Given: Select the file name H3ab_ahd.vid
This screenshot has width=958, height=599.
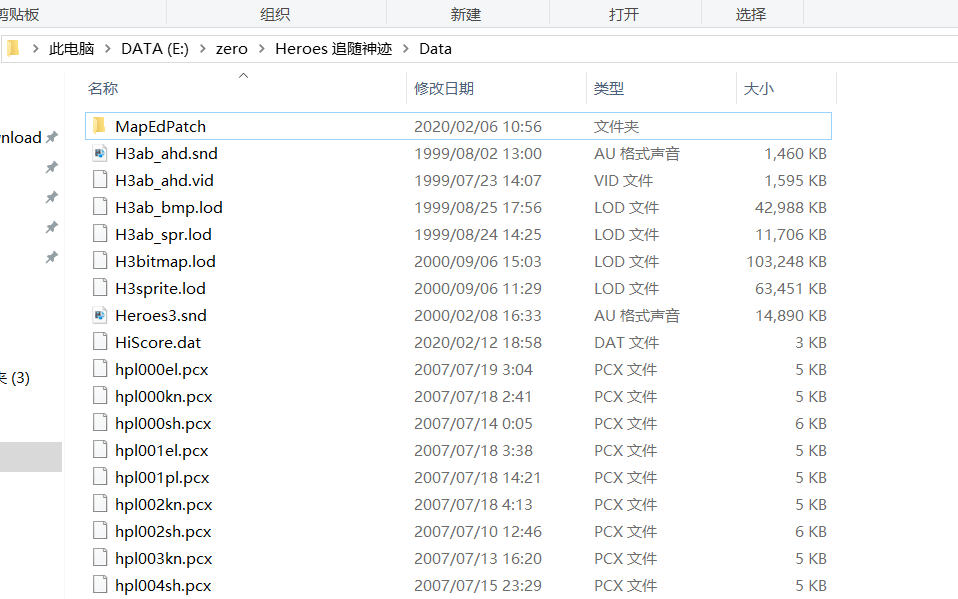Looking at the screenshot, I should click(x=164, y=180).
